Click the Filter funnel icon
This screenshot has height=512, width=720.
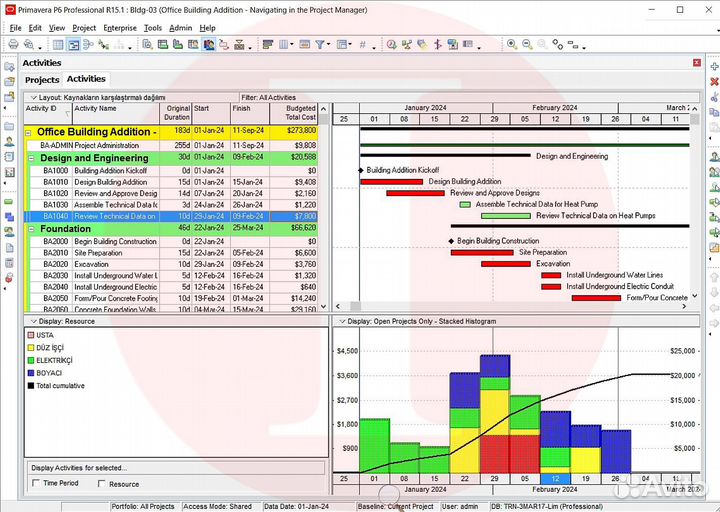[x=320, y=45]
